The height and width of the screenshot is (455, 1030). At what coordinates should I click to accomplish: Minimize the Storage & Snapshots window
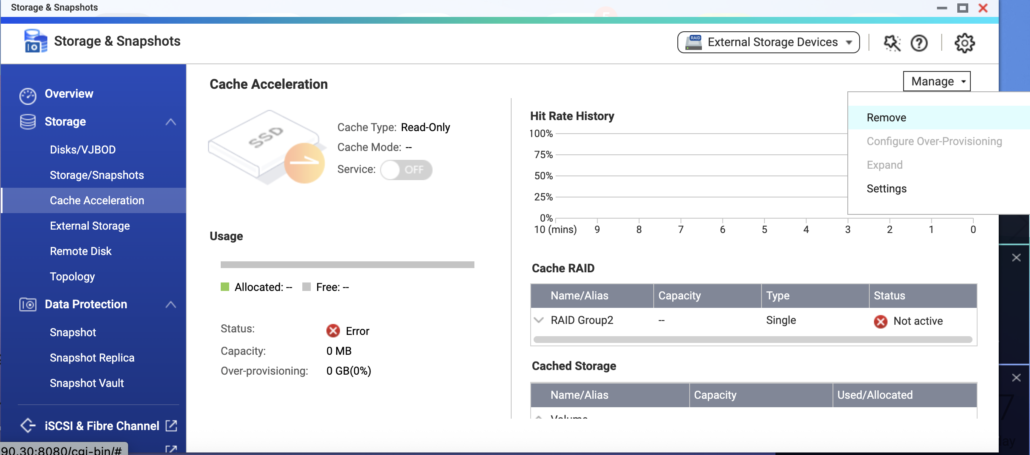click(x=943, y=9)
